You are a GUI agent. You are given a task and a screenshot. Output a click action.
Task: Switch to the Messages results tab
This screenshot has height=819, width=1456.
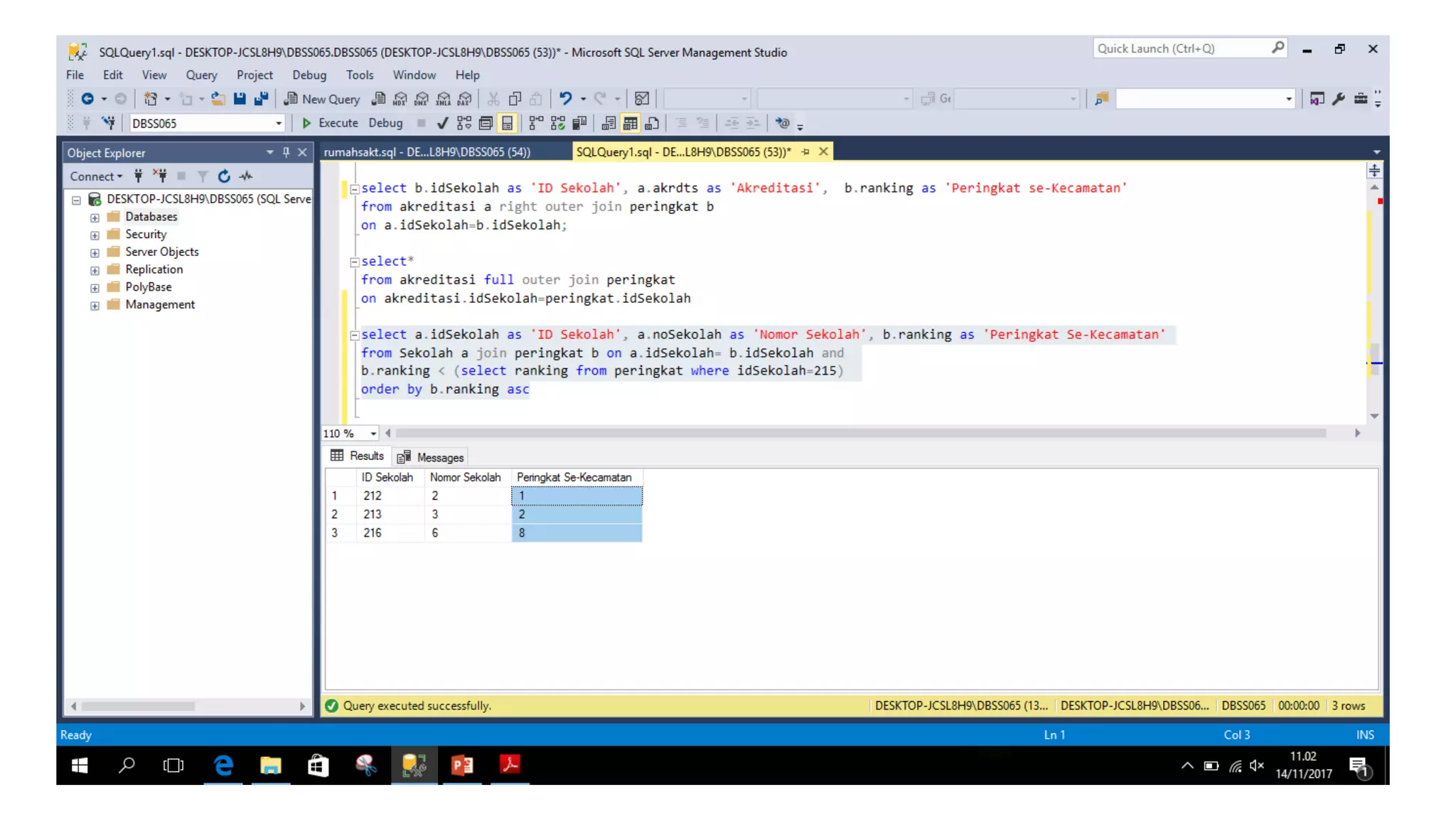[431, 457]
